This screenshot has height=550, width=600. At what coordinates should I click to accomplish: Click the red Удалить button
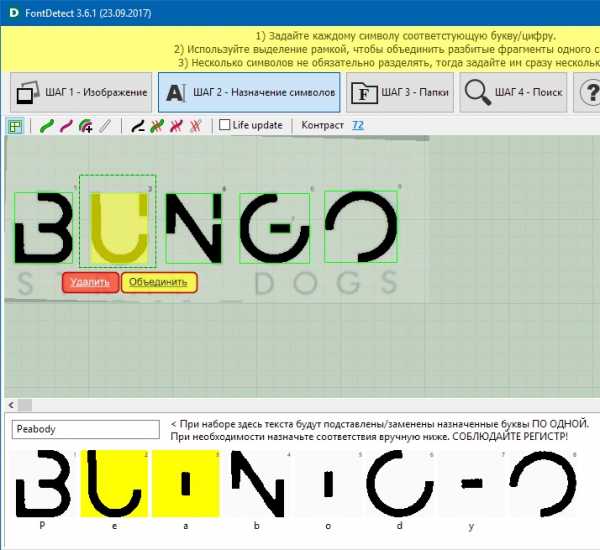[90, 282]
